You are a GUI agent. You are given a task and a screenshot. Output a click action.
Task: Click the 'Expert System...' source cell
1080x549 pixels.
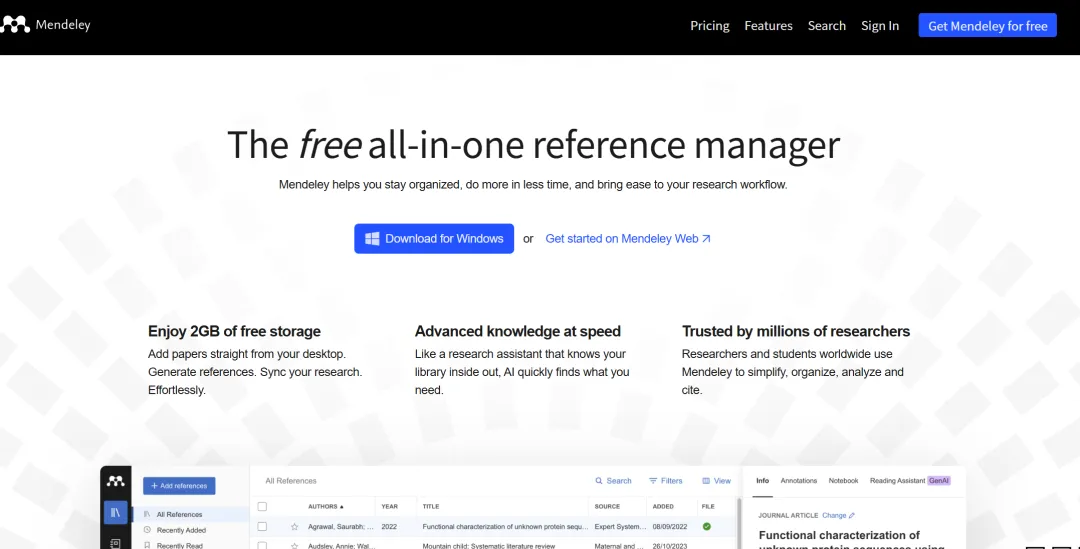(x=619, y=526)
